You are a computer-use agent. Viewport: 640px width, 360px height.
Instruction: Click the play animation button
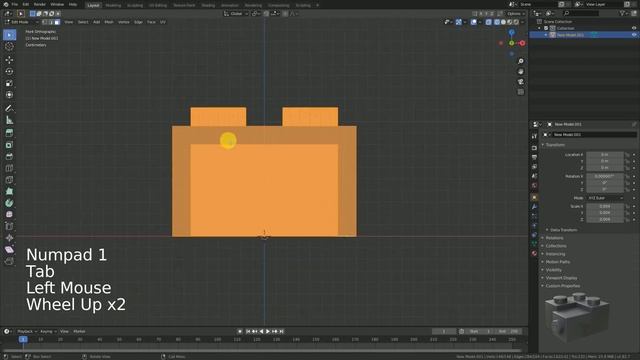tap(268, 331)
